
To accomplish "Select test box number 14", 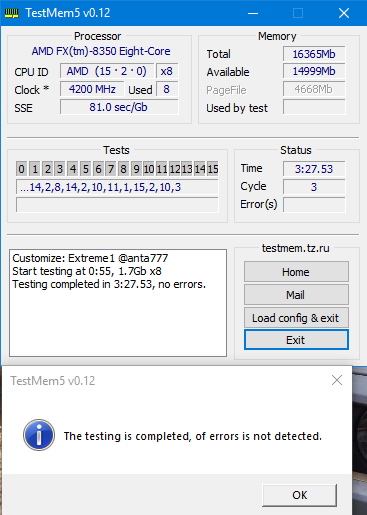I will [x=200, y=169].
